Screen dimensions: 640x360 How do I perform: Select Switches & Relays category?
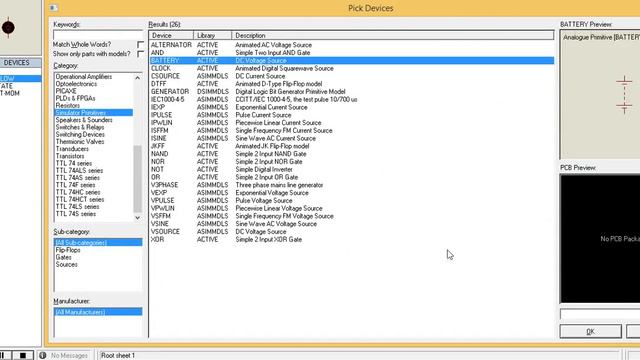[93, 127]
